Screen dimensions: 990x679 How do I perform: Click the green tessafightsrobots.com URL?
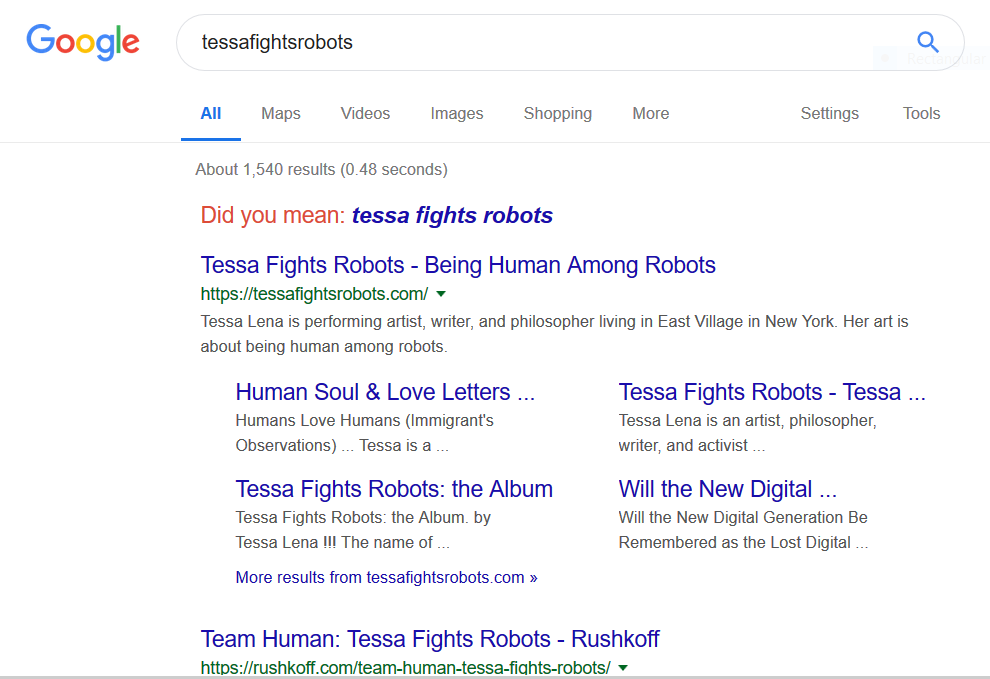click(314, 294)
